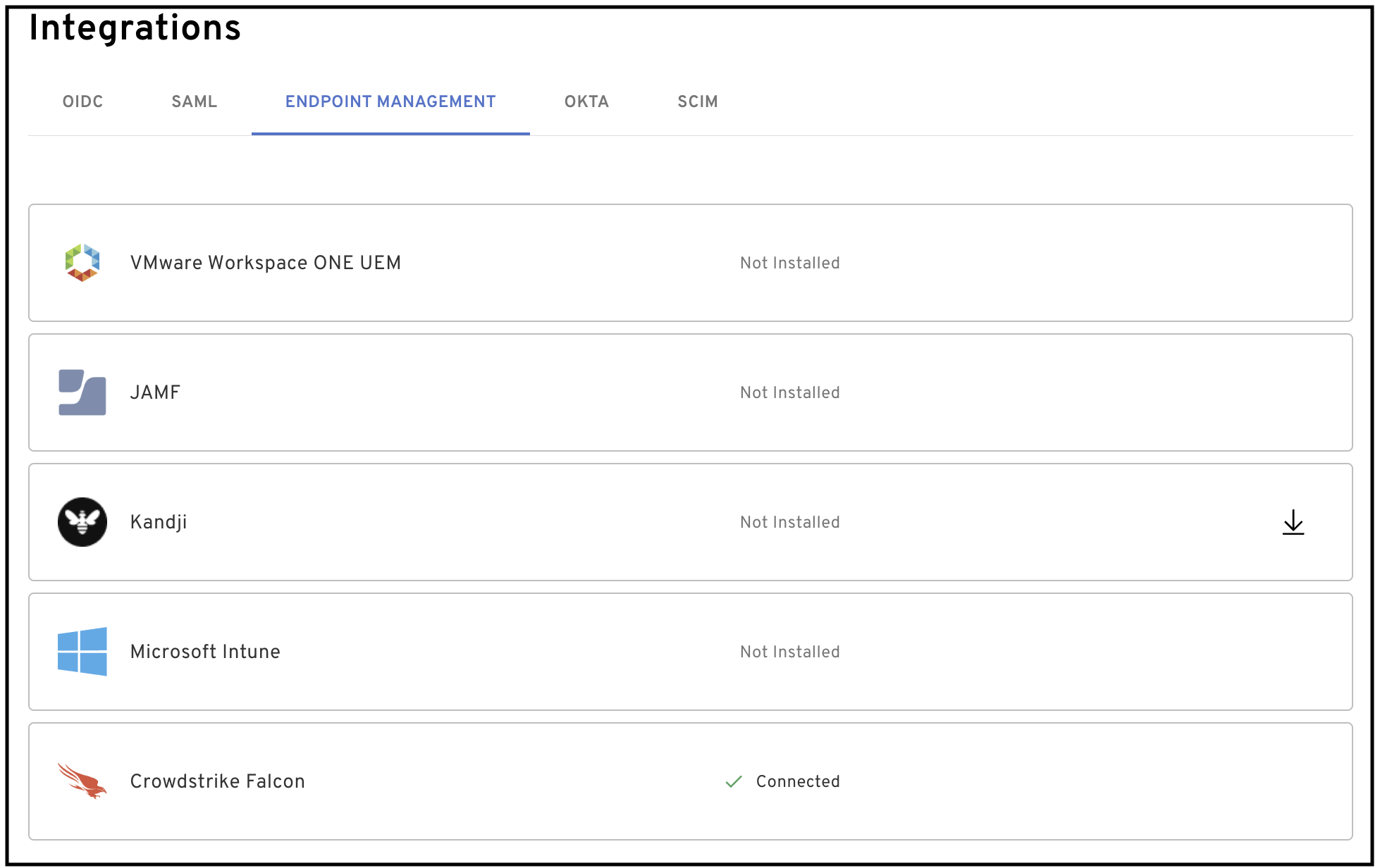Click the Kandji integration download arrow
The height and width of the screenshot is (868, 1380).
(1293, 521)
